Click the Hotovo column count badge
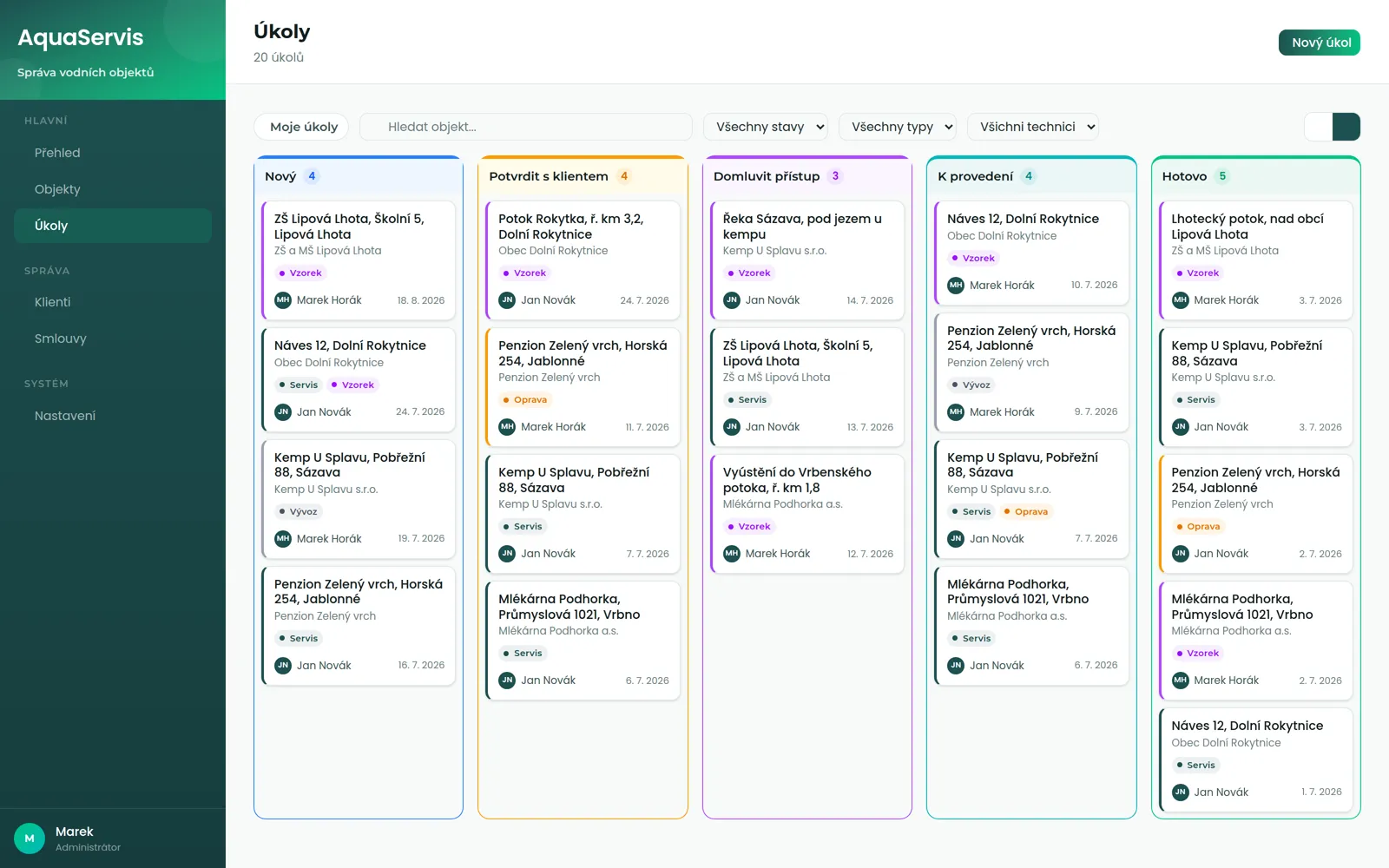 pos(1222,176)
